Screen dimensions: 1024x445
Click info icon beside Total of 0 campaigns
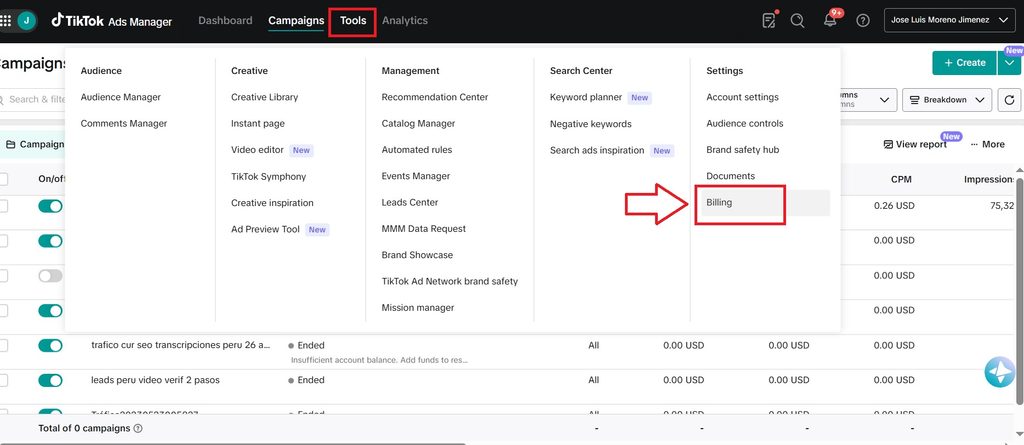(138, 429)
